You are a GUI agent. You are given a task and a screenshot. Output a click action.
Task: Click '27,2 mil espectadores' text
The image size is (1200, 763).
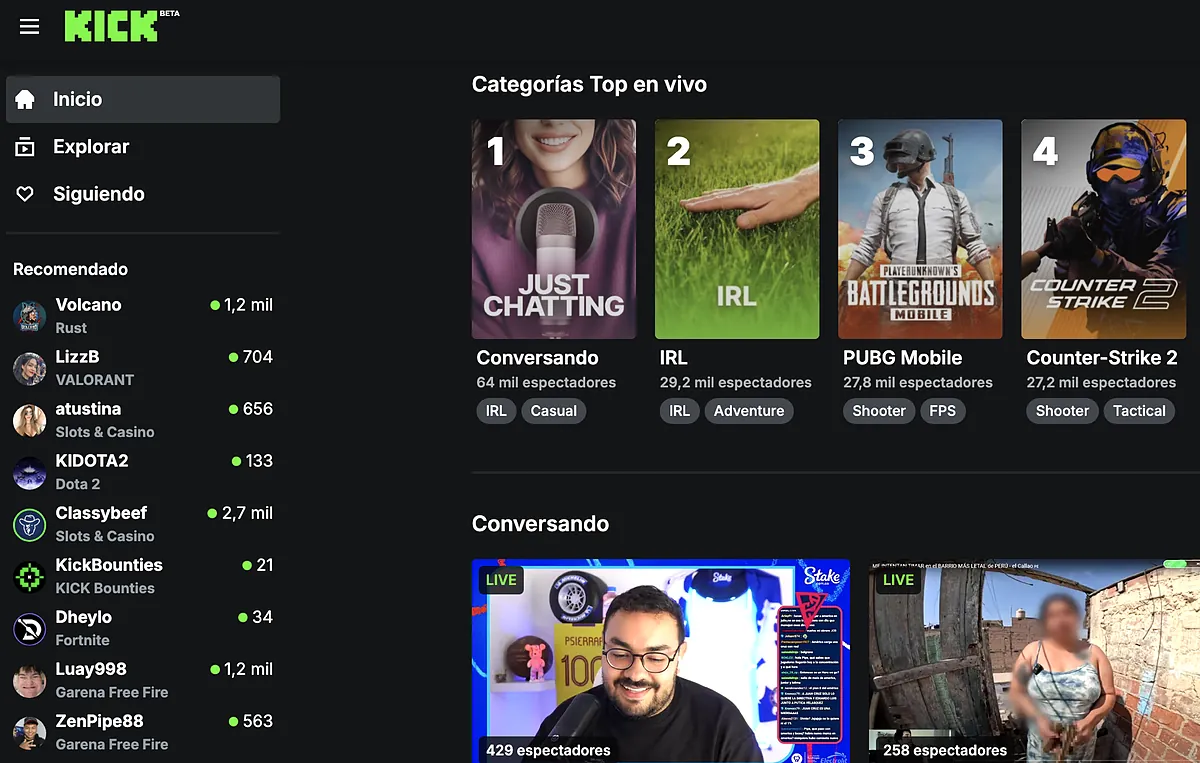[1101, 383]
